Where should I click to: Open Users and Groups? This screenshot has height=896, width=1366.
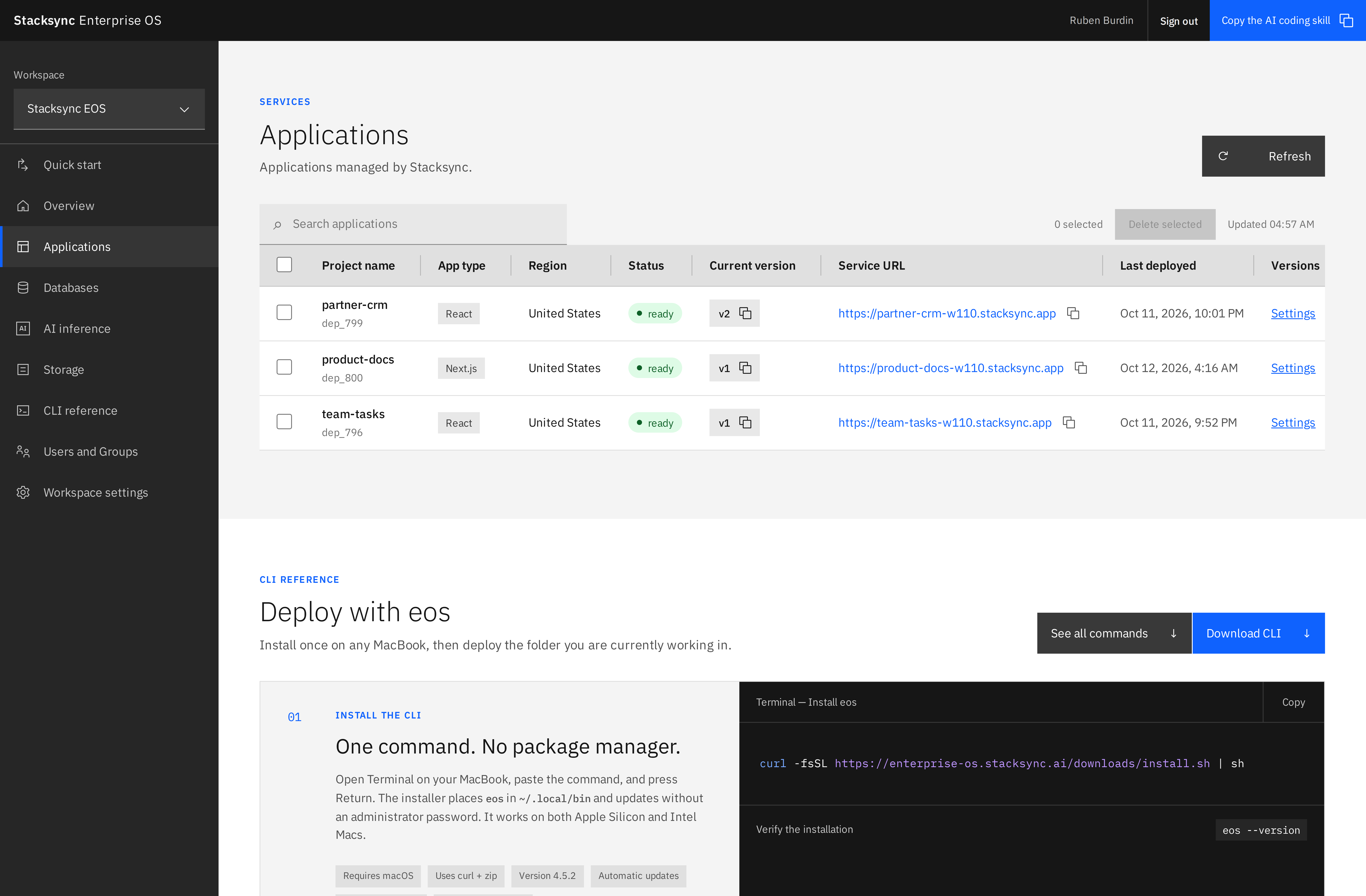point(109,451)
